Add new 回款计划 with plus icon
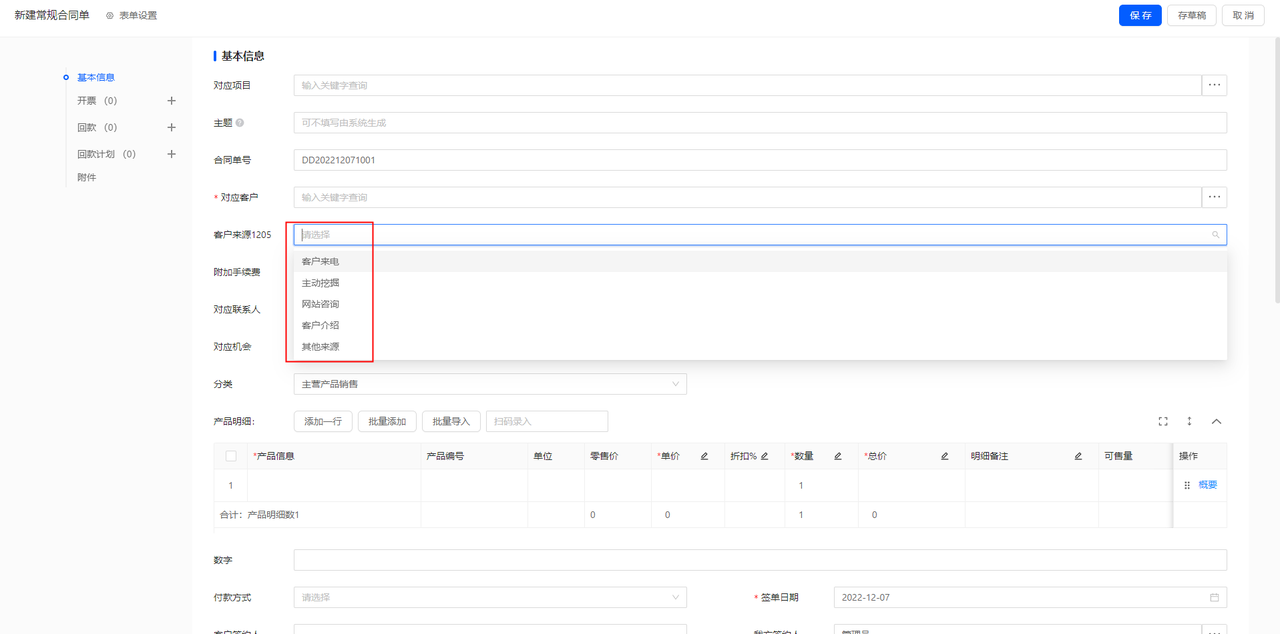The height and width of the screenshot is (634, 1280). pos(171,154)
